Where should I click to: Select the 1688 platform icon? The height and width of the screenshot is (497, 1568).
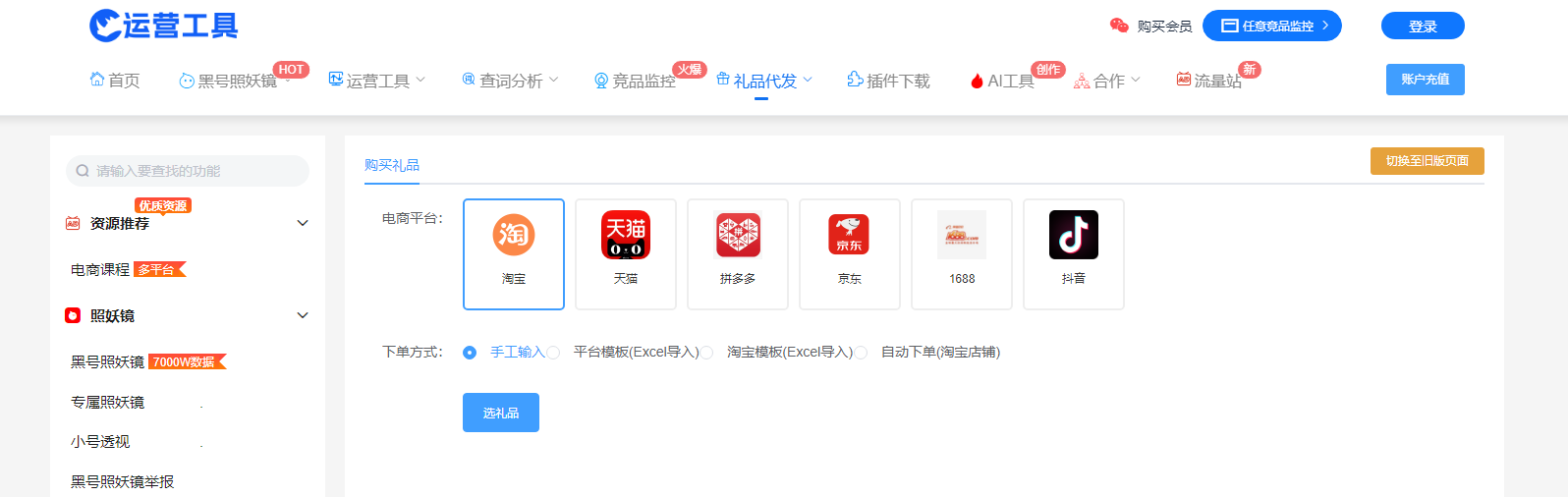pyautogui.click(x=962, y=235)
